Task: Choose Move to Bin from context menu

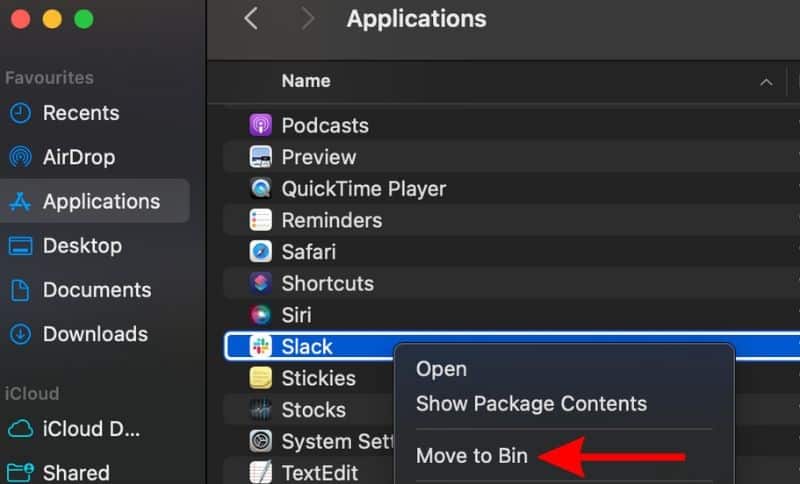Action: pyautogui.click(x=471, y=456)
